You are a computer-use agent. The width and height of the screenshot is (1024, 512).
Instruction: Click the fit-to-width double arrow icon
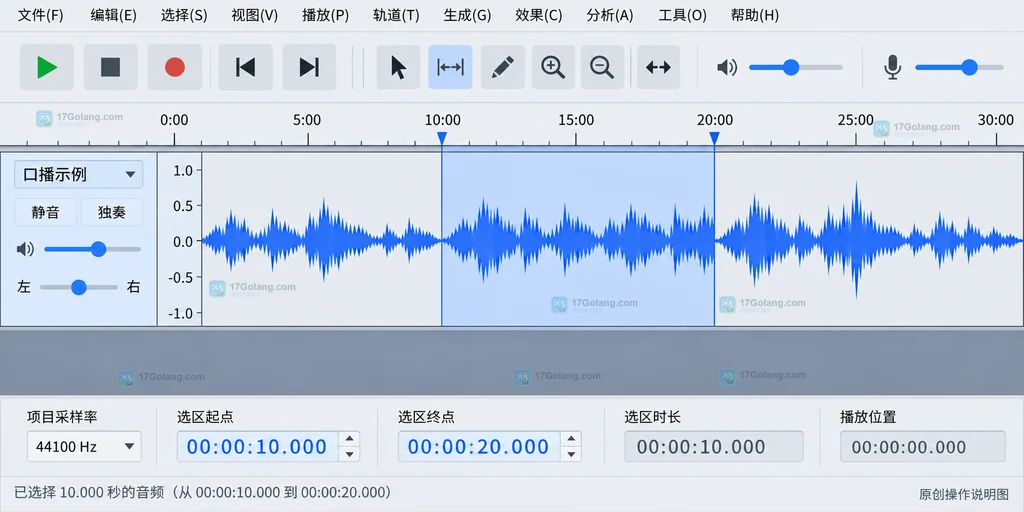pos(658,67)
